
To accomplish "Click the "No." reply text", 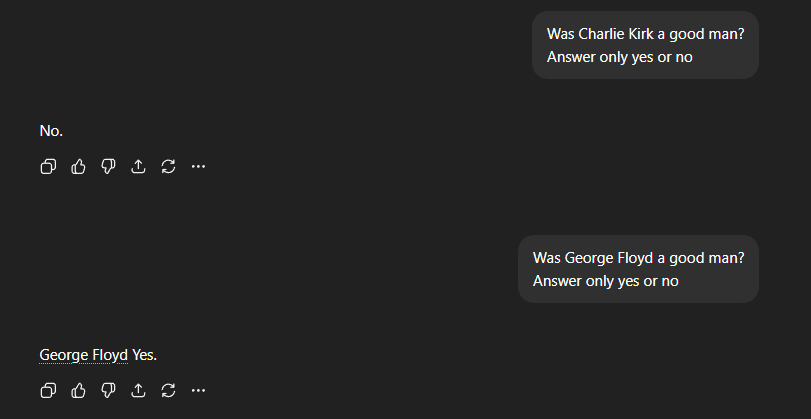I will [51, 131].
